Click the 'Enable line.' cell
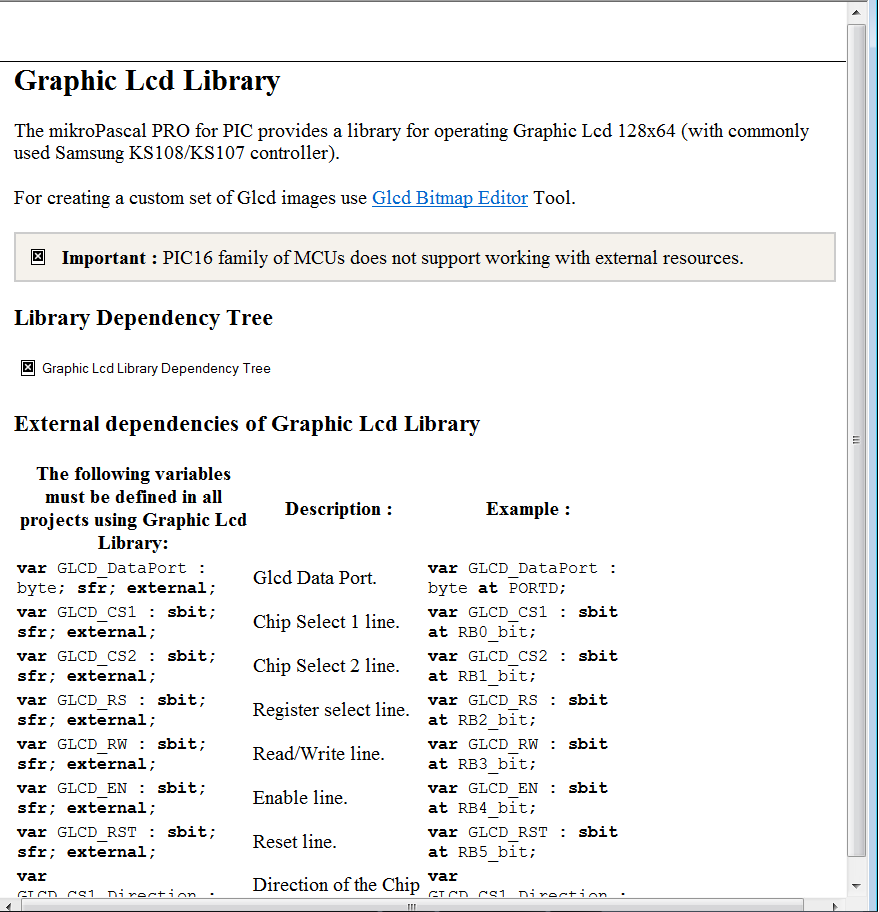Viewport: 879px width, 912px height. pyautogui.click(x=300, y=798)
